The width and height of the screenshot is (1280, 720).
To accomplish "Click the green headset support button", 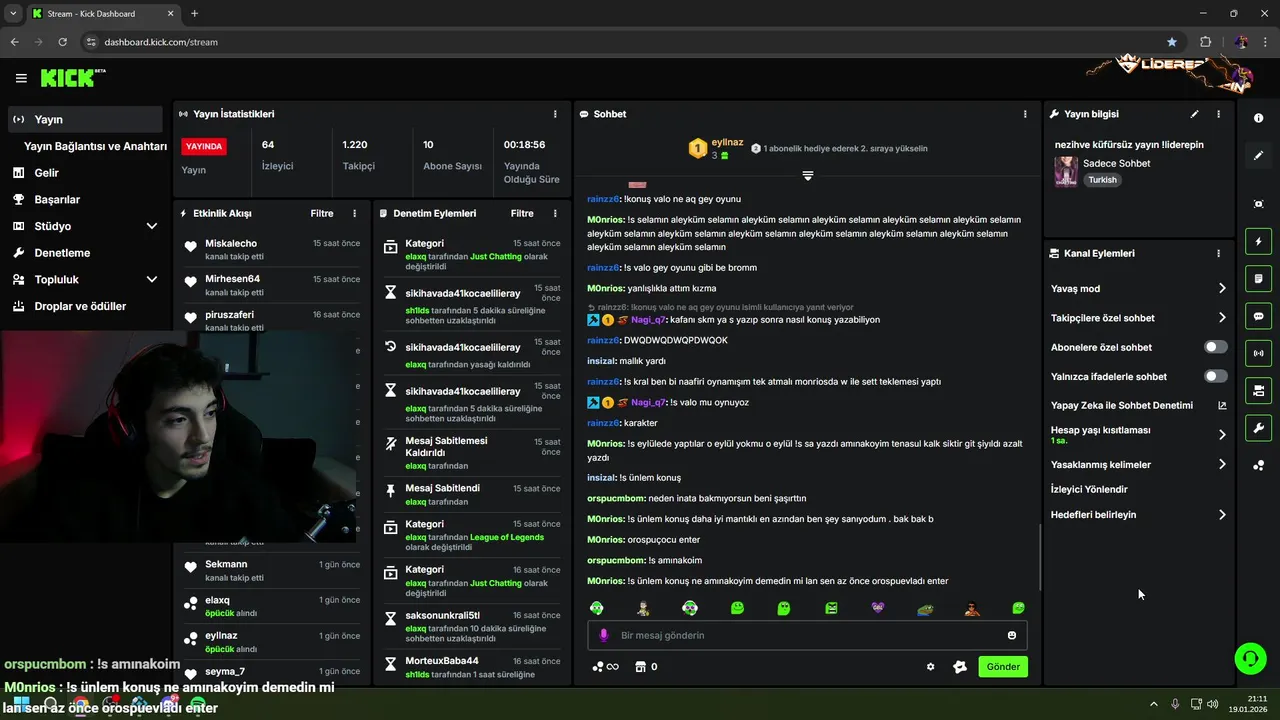I will tap(1250, 658).
